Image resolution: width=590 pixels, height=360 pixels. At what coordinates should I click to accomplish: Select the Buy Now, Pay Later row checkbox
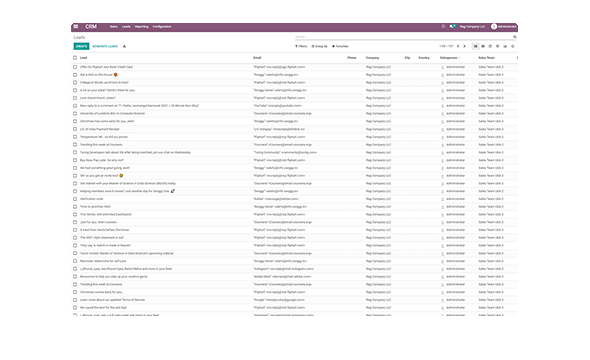(x=75, y=160)
